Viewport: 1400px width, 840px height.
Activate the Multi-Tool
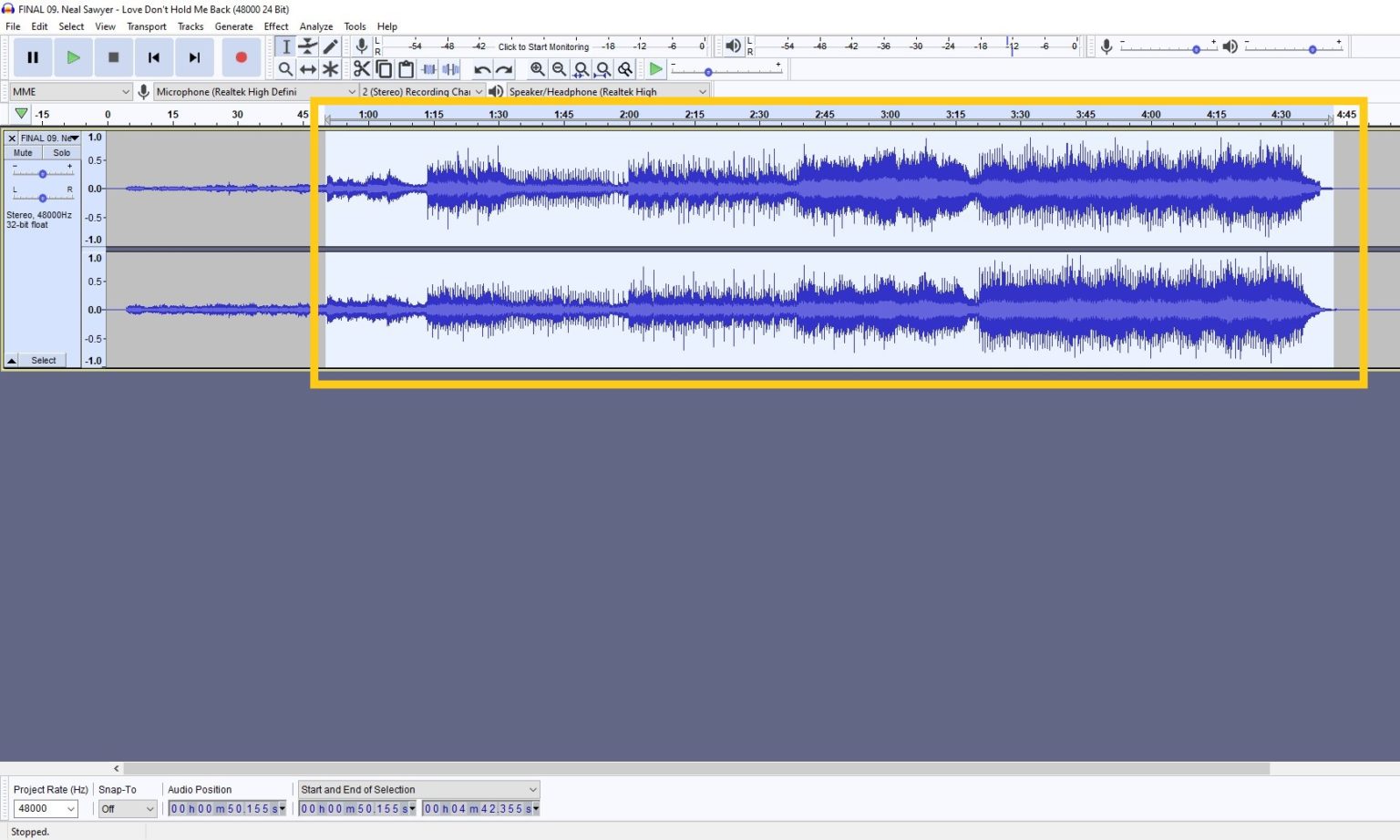(x=331, y=69)
